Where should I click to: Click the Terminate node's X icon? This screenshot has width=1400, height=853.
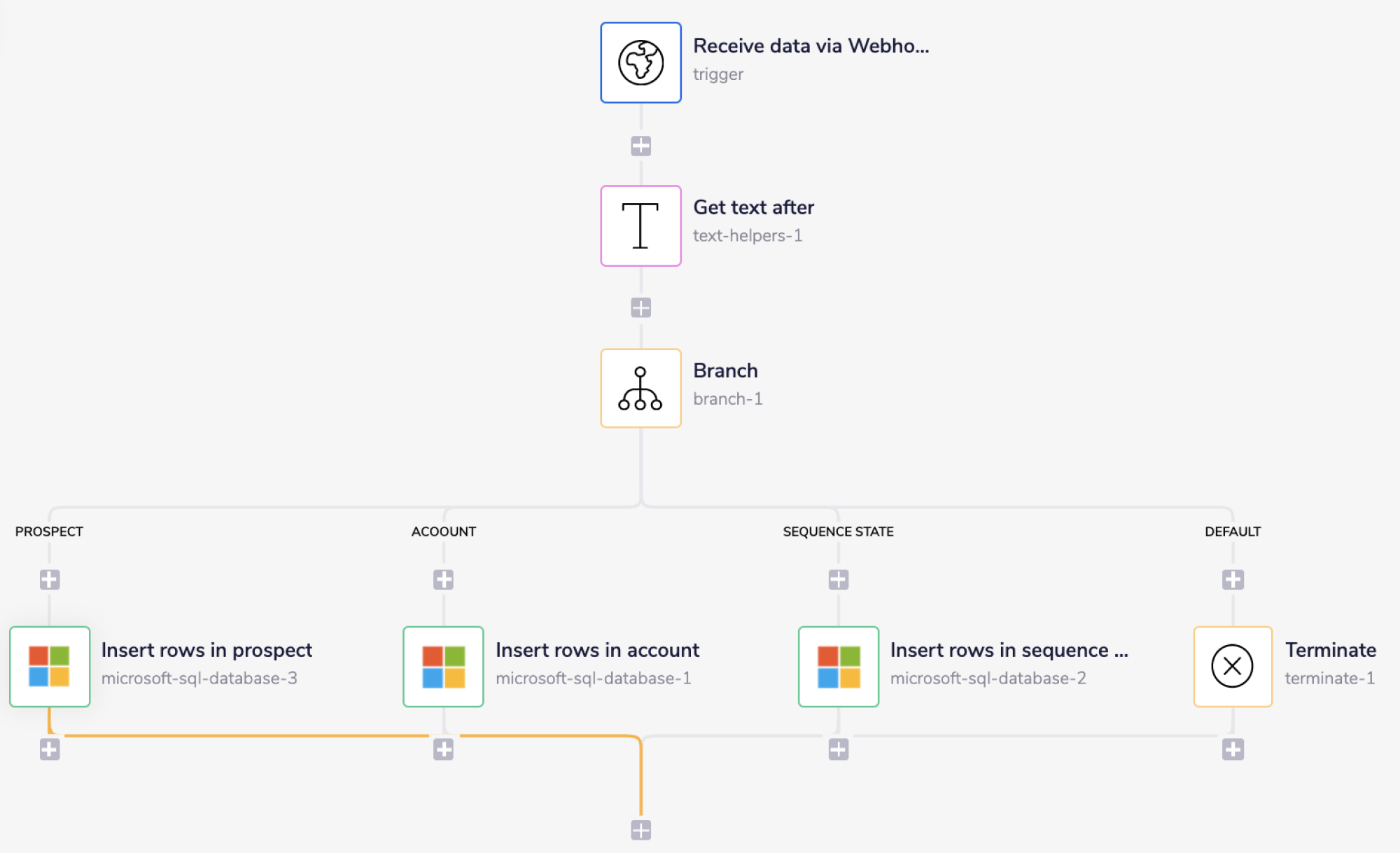coord(1233,666)
